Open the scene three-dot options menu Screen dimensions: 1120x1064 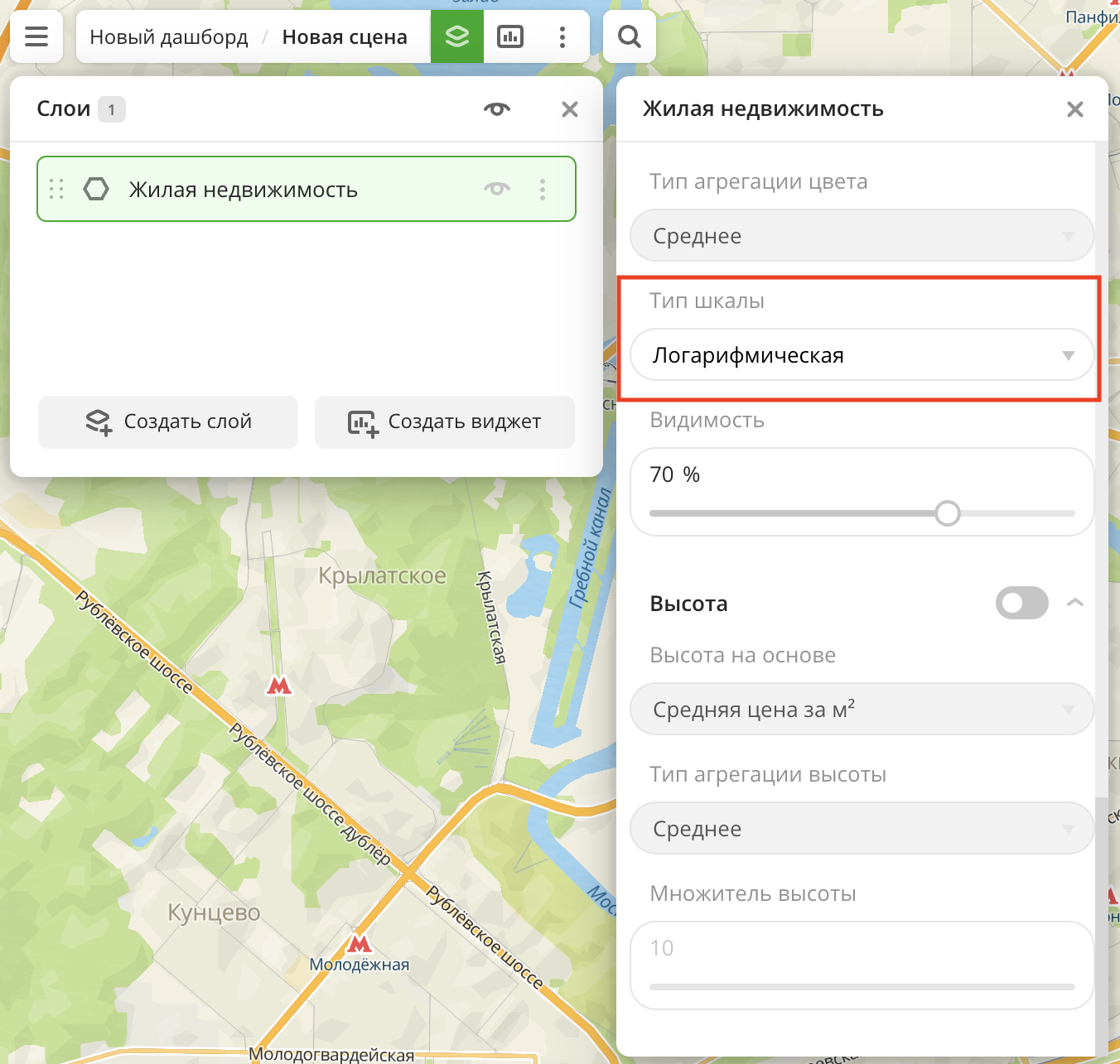[562, 36]
